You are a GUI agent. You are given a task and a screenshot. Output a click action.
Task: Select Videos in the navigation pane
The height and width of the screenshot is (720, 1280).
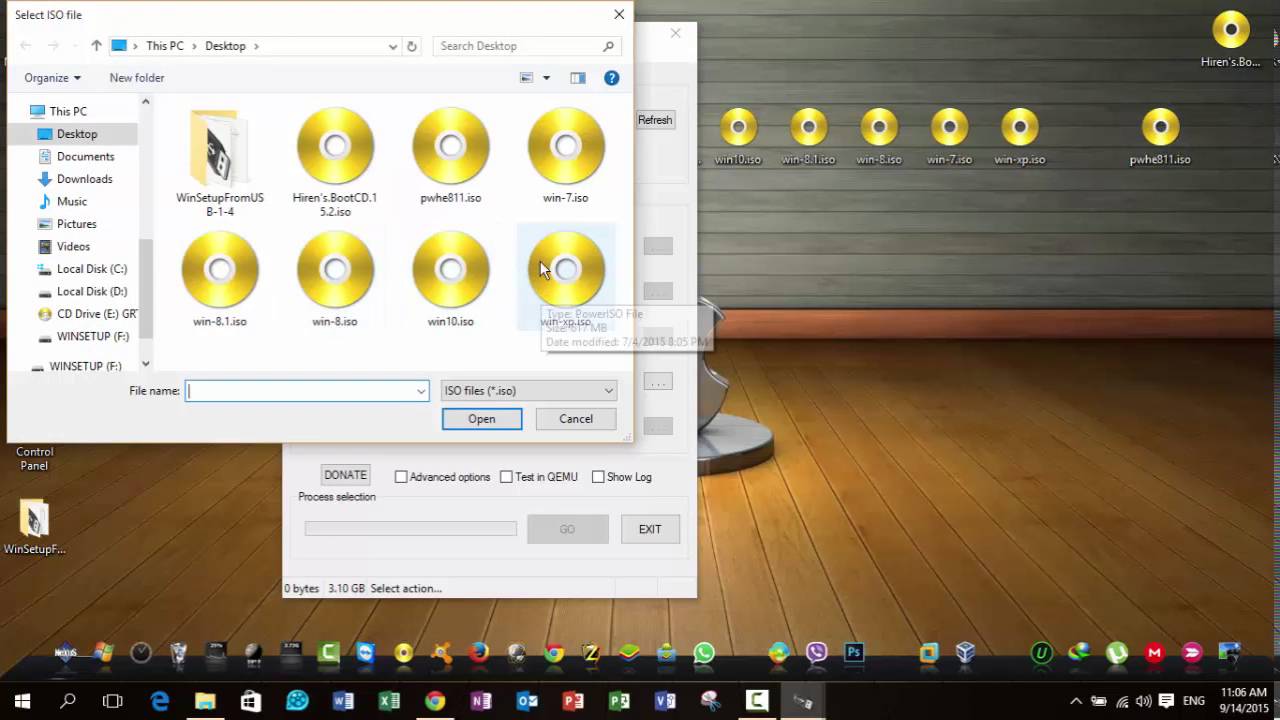click(73, 246)
